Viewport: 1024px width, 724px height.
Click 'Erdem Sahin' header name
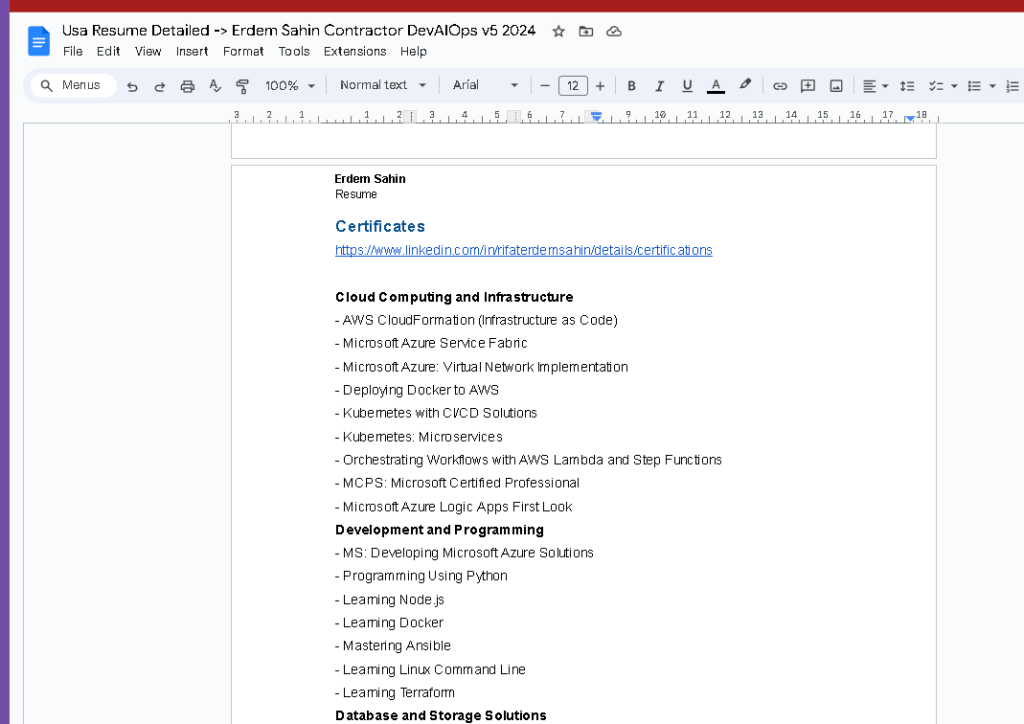pyautogui.click(x=370, y=179)
